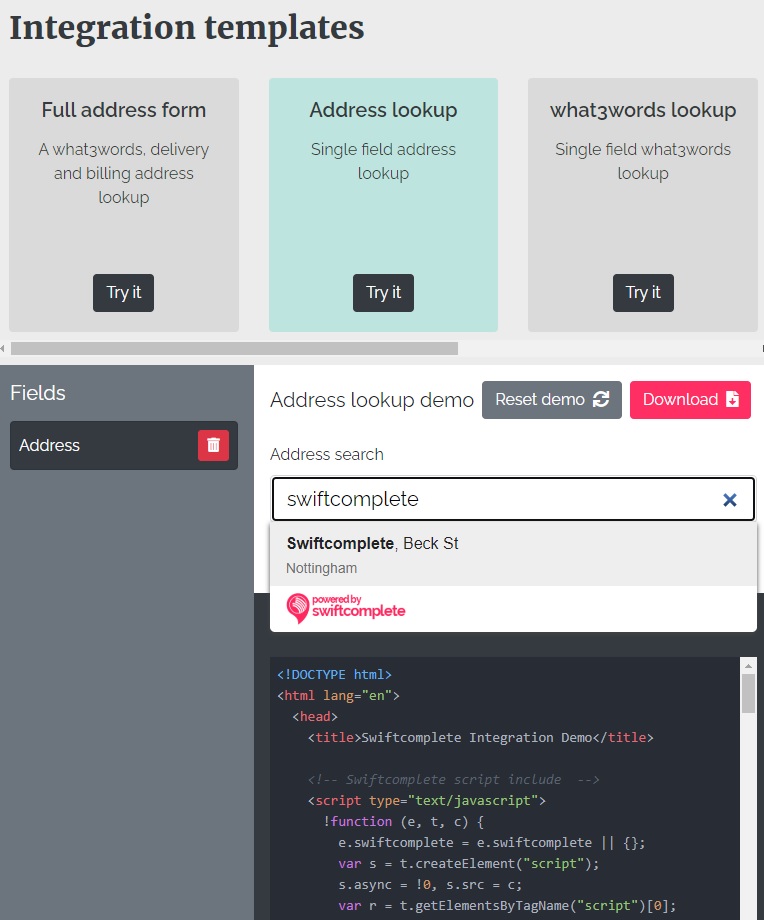Open the powered by swiftcomplete logo
This screenshot has width=764, height=920.
[x=346, y=608]
